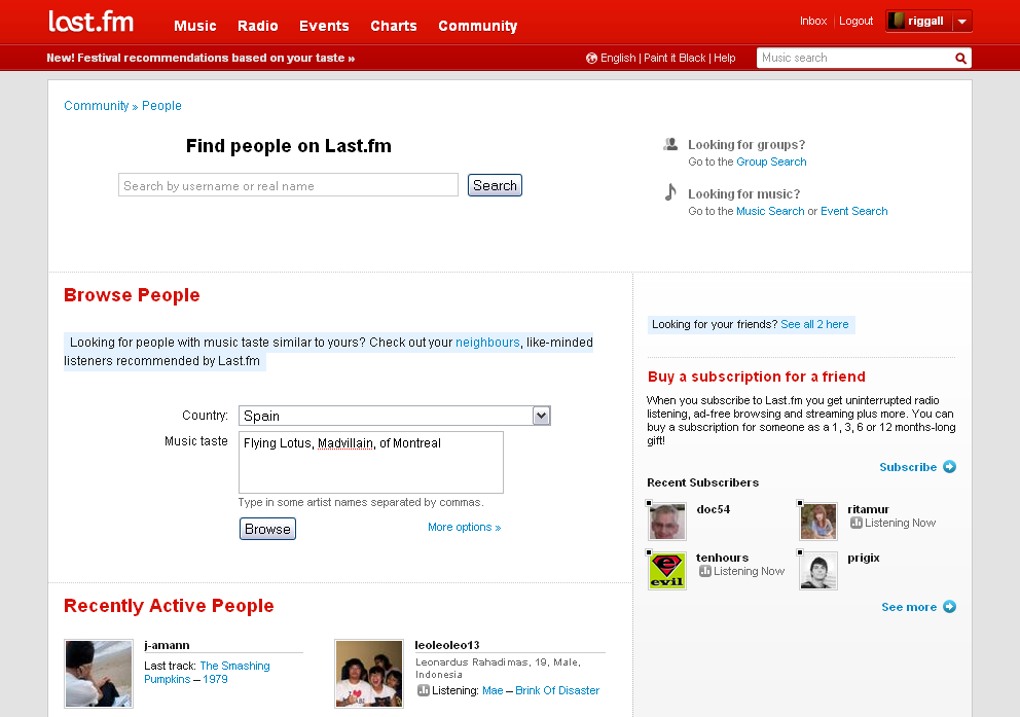
Task: Open j-amann's profile photo
Action: coord(99,673)
